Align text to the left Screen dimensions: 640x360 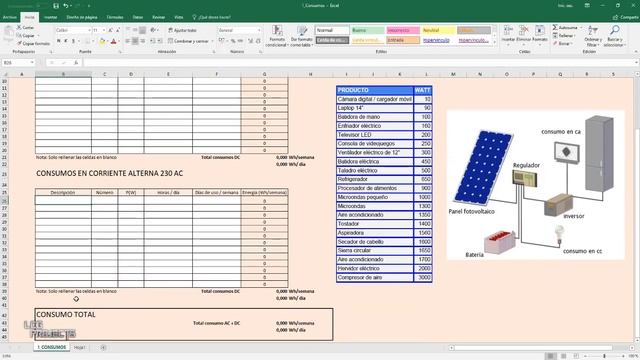click(128, 41)
